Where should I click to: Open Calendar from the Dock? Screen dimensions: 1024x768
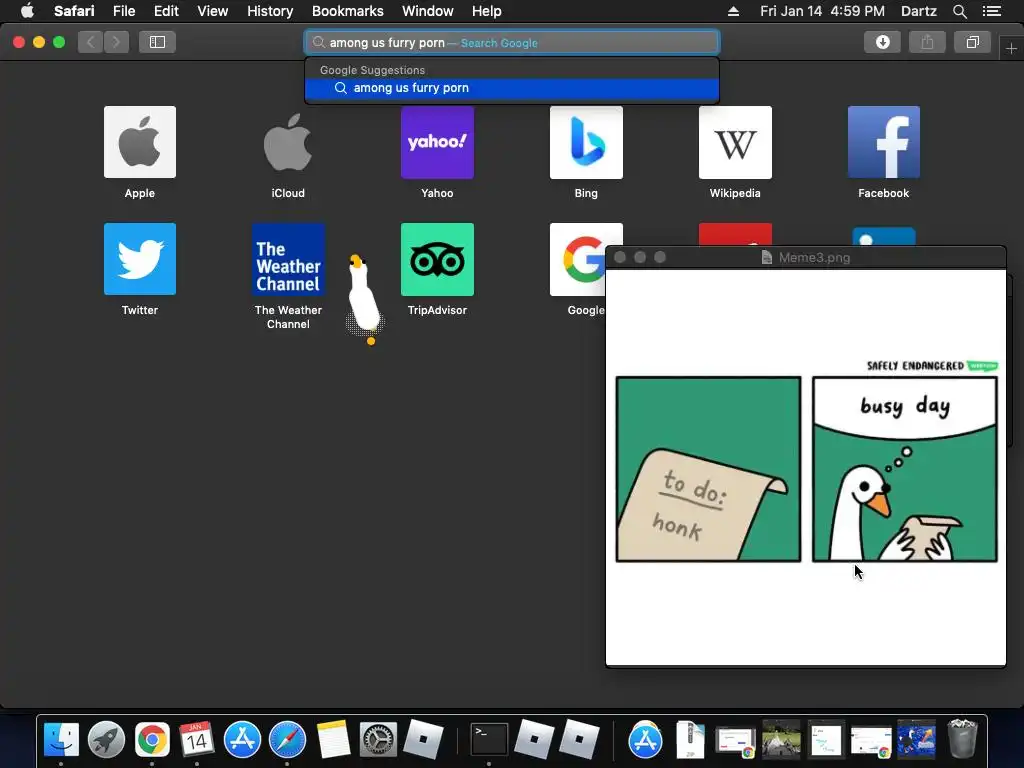pyautogui.click(x=197, y=739)
